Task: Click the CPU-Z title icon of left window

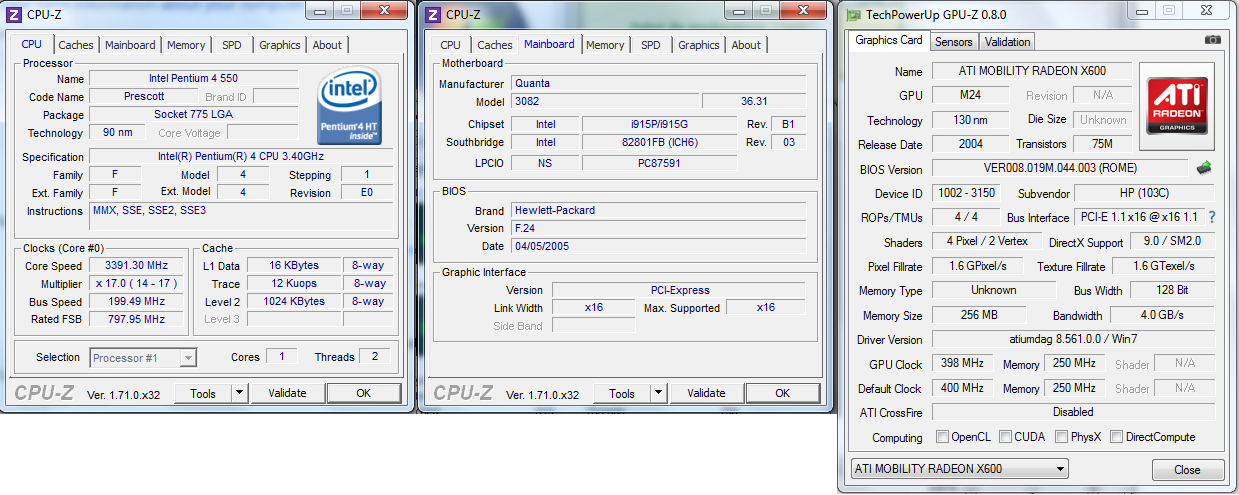Action: tap(15, 14)
